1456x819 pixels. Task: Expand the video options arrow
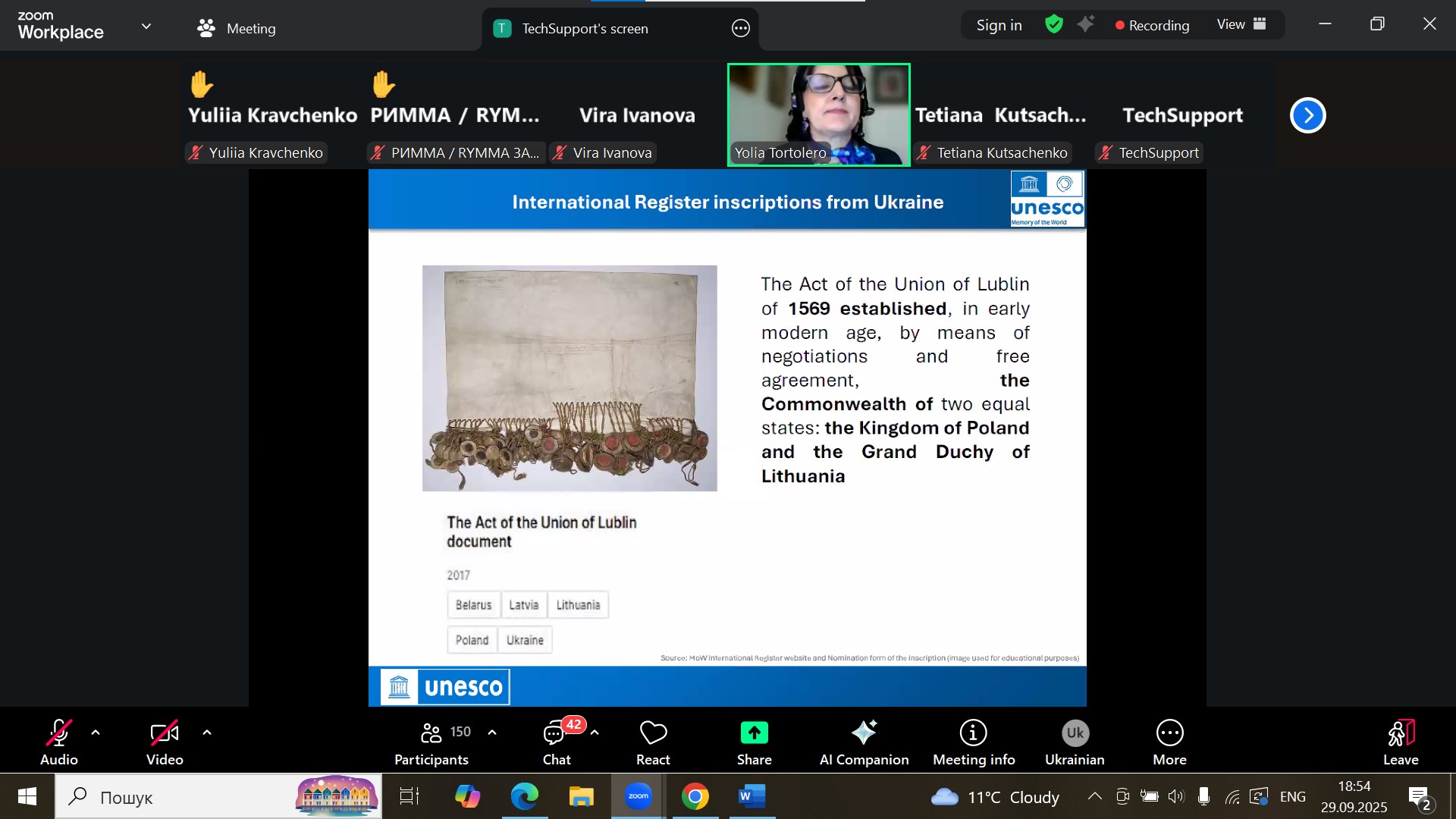[207, 733]
